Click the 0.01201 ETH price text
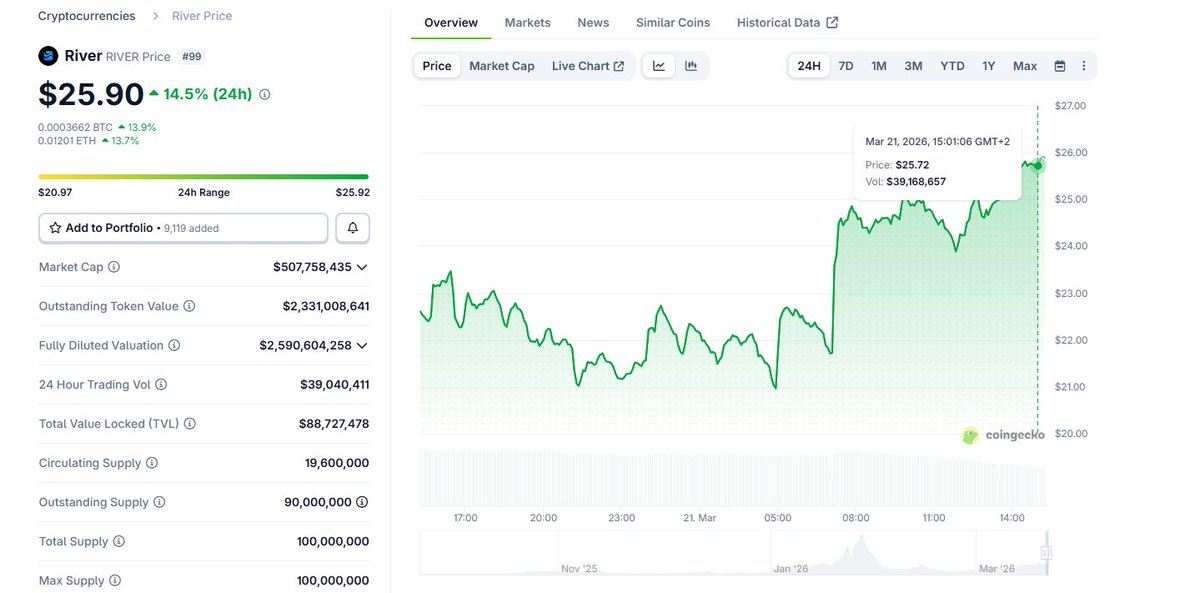 click(x=68, y=141)
